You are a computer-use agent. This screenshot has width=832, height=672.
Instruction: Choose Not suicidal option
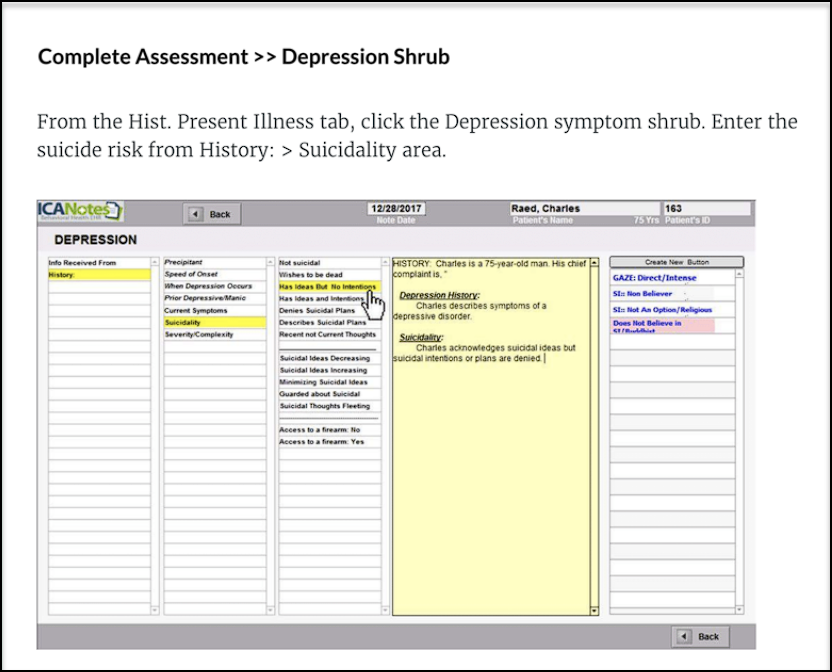click(330, 263)
